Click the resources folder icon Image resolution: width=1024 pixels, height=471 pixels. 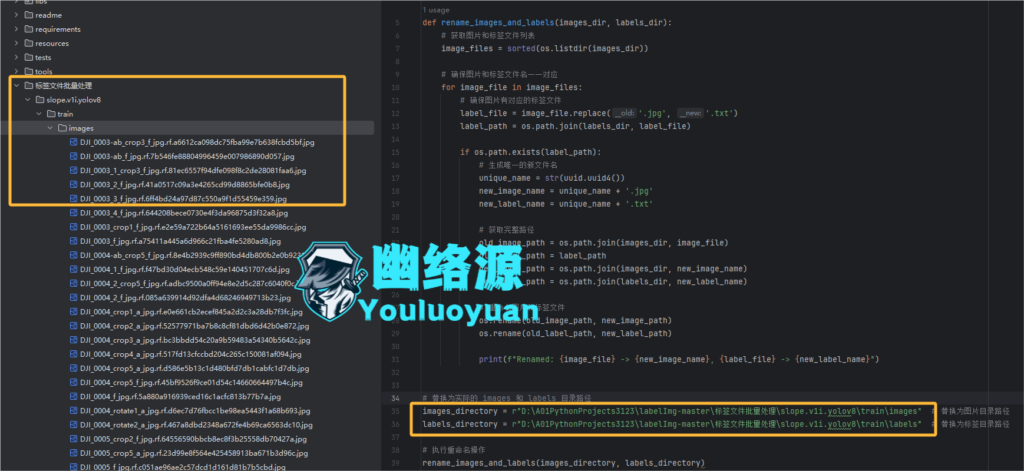[28, 43]
